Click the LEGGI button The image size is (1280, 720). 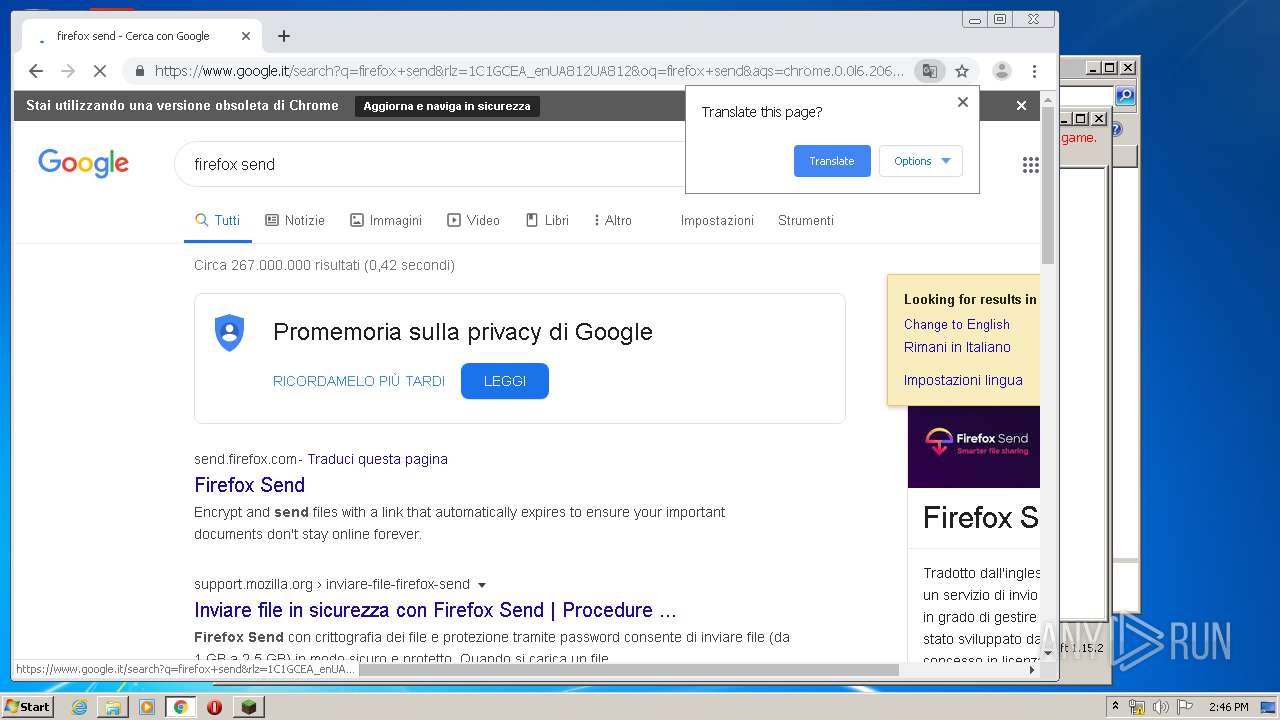(x=505, y=381)
